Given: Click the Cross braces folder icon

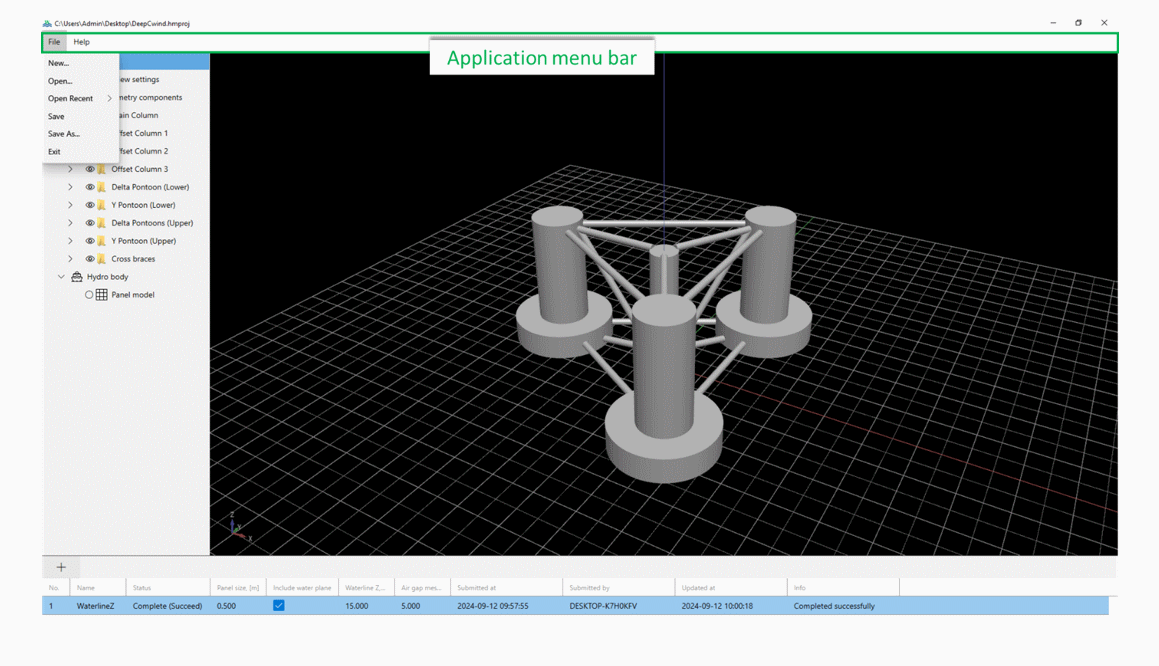Looking at the screenshot, I should pyautogui.click(x=102, y=259).
